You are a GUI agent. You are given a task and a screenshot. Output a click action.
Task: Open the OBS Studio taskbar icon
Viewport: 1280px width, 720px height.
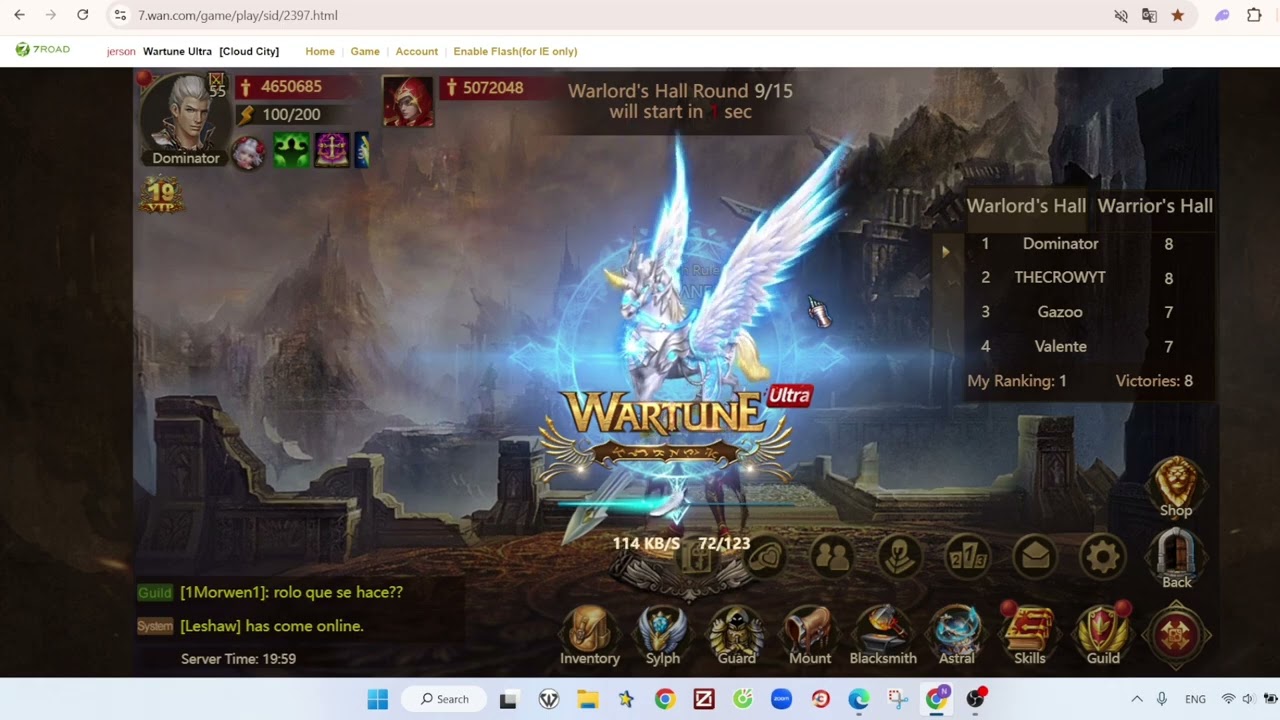(x=975, y=699)
